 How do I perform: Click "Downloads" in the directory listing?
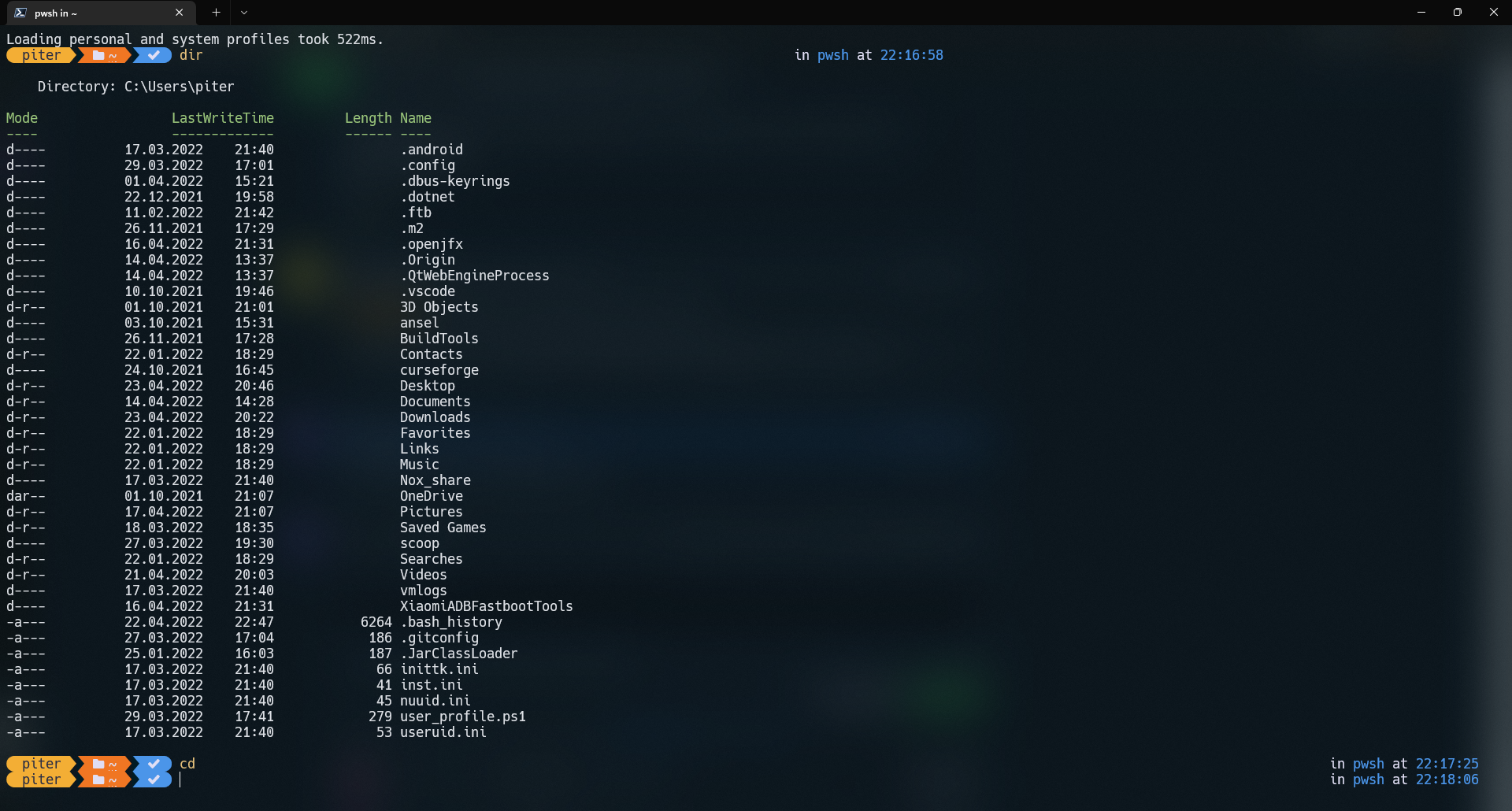(435, 417)
